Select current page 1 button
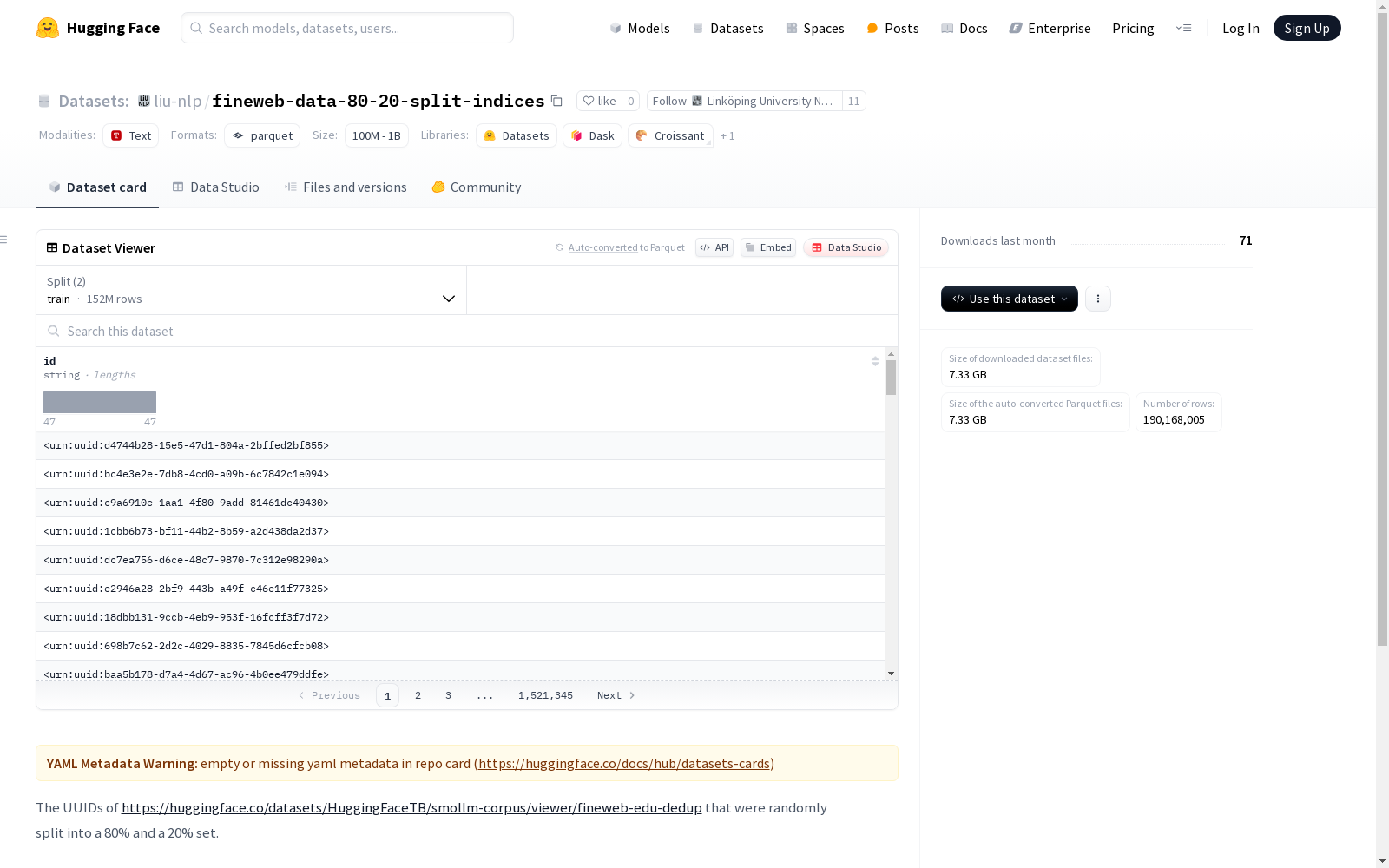This screenshot has height=868, width=1389. click(x=388, y=695)
